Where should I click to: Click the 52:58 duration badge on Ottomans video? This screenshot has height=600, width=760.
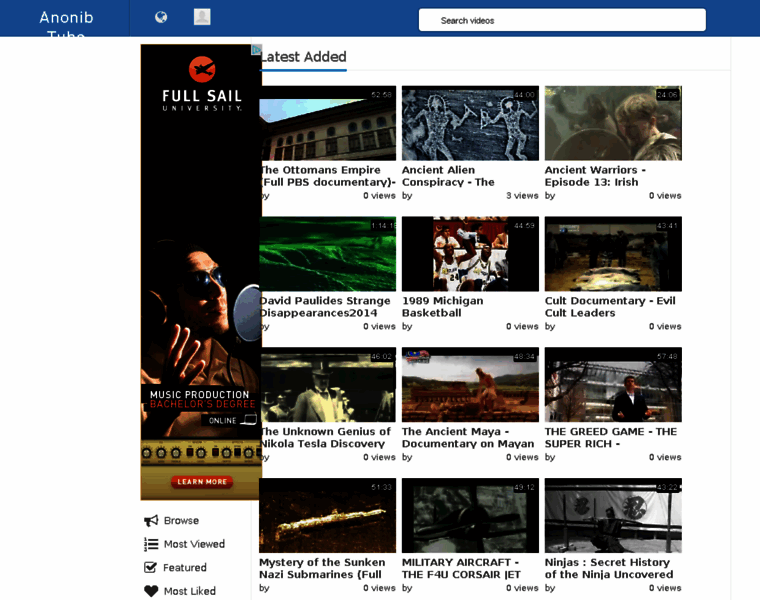(381, 95)
